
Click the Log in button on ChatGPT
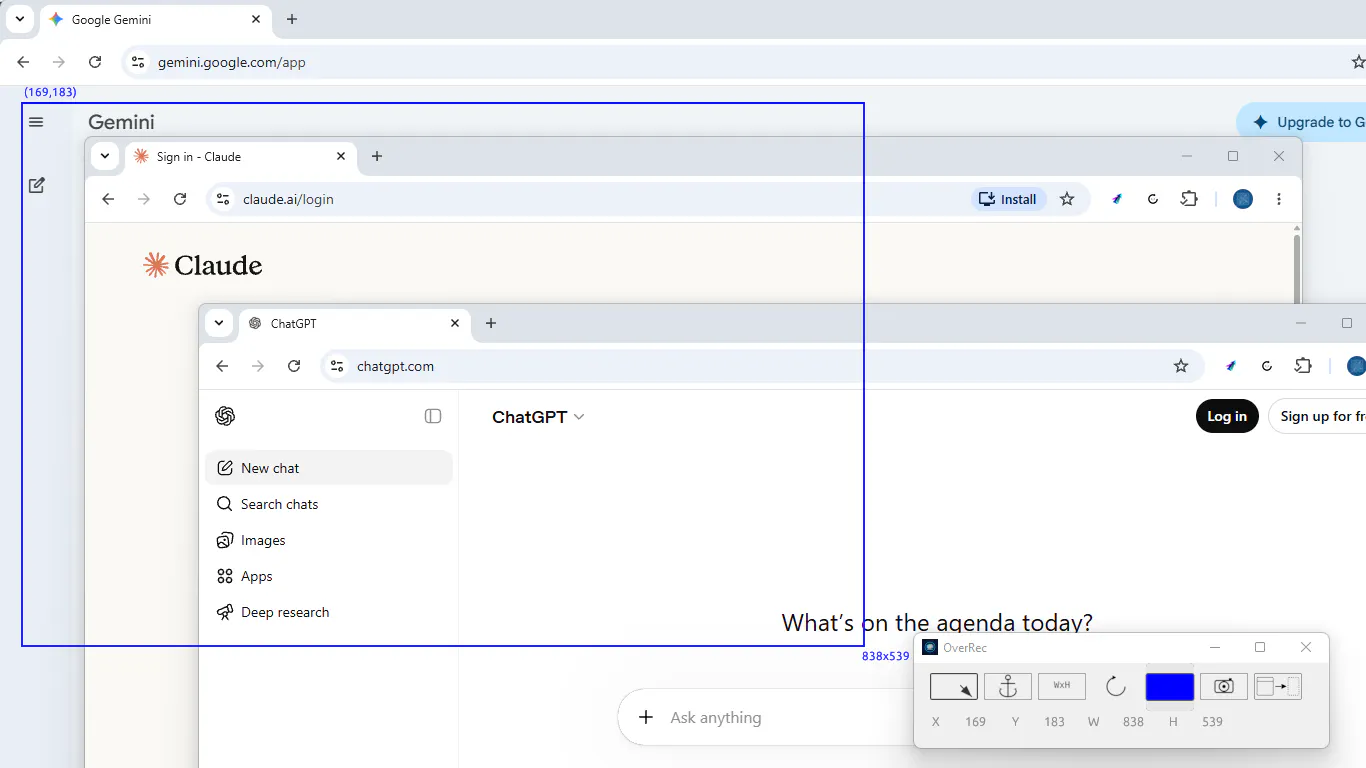(1227, 416)
